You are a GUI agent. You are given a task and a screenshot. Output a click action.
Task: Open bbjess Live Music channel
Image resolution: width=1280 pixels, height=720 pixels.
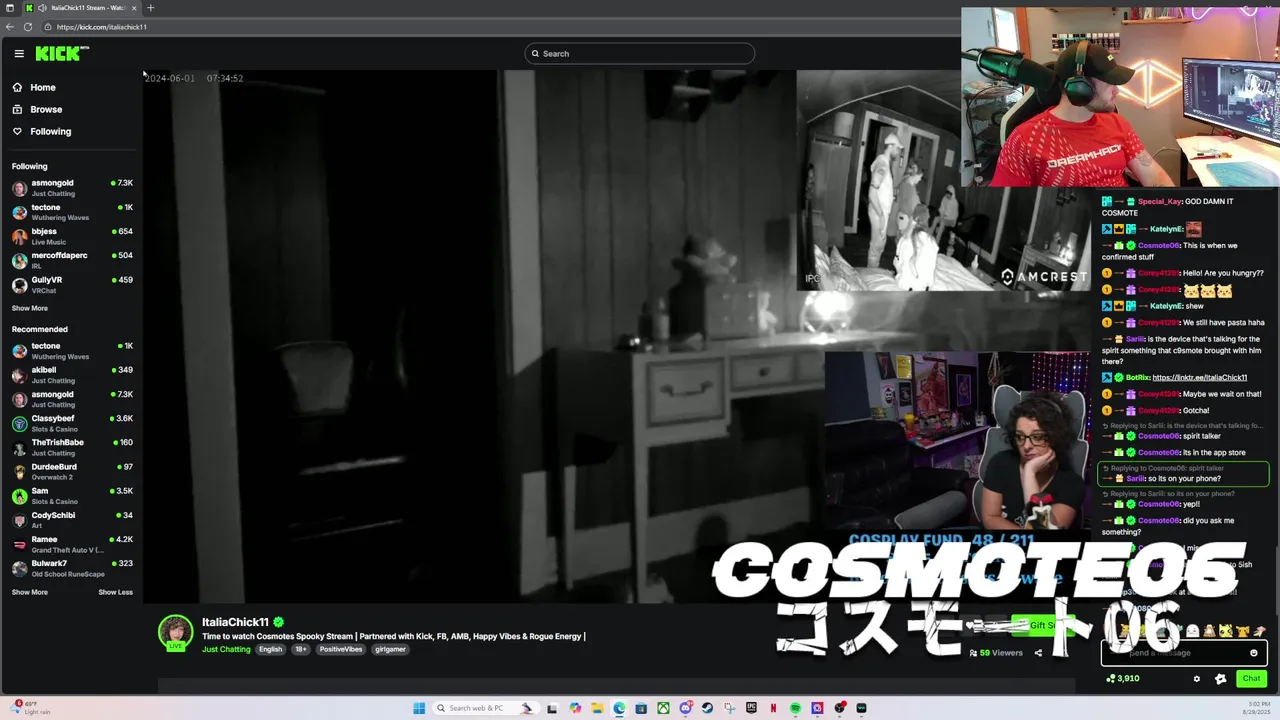(x=72, y=236)
